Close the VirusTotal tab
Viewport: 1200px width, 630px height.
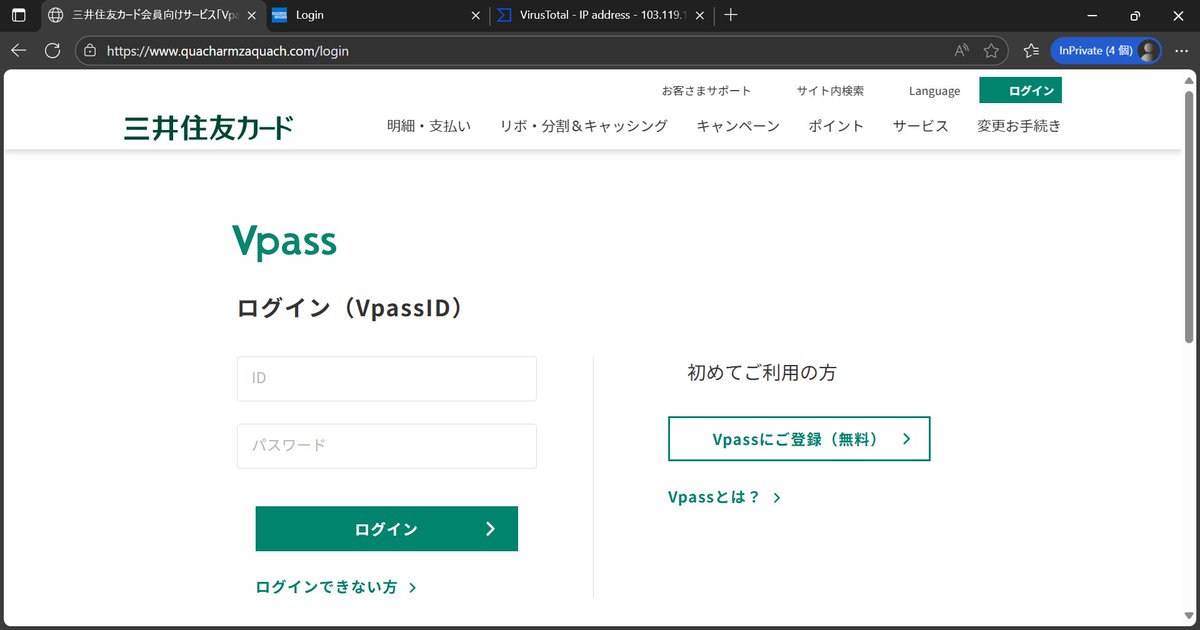[700, 15]
